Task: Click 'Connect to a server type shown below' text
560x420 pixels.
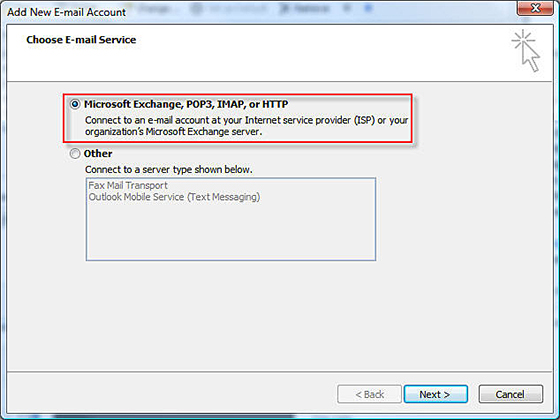Action: pyautogui.click(x=169, y=170)
